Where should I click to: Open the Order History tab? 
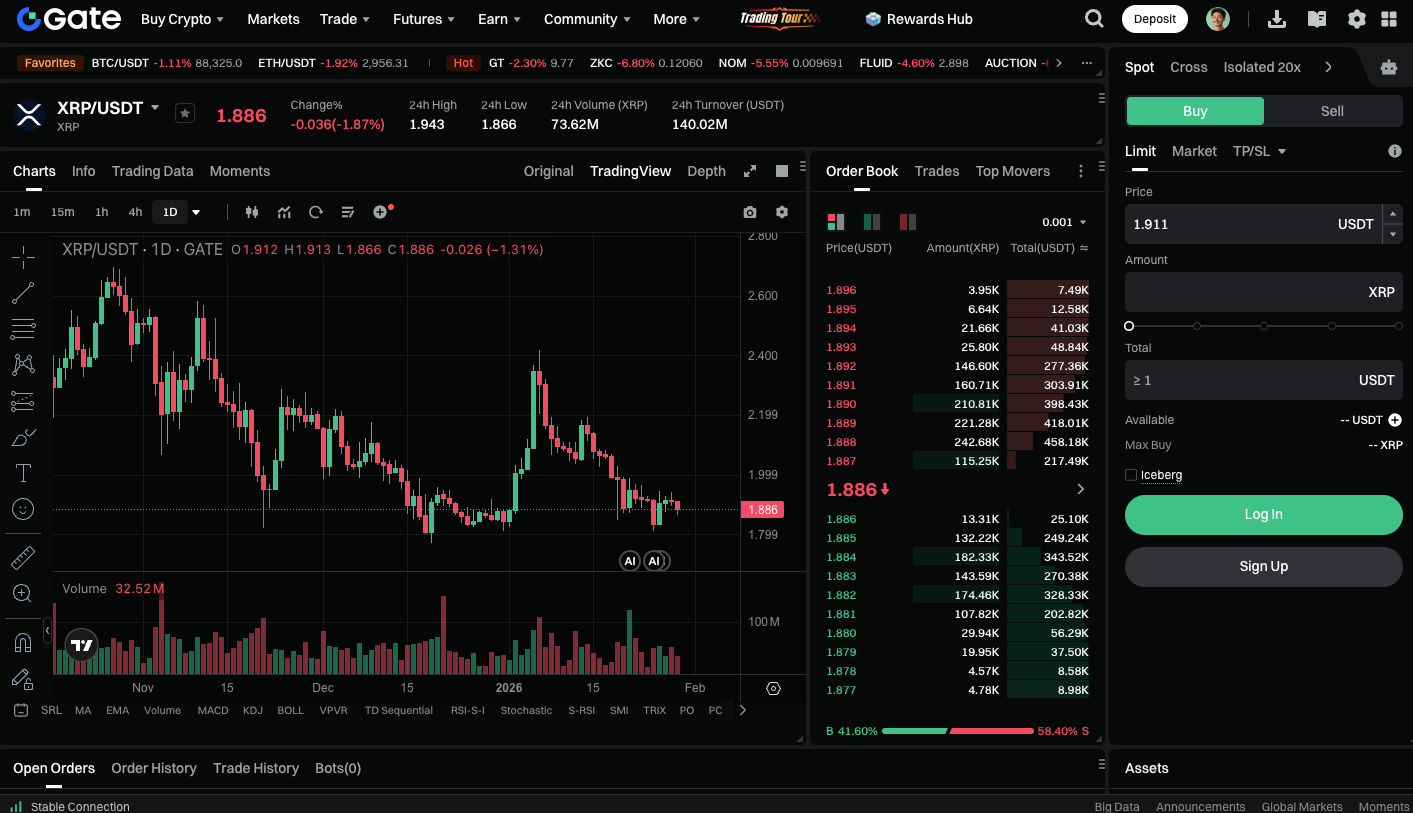[x=154, y=768]
